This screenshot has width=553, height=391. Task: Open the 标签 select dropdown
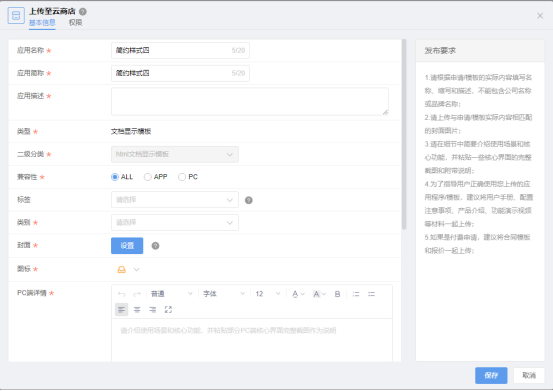[175, 200]
